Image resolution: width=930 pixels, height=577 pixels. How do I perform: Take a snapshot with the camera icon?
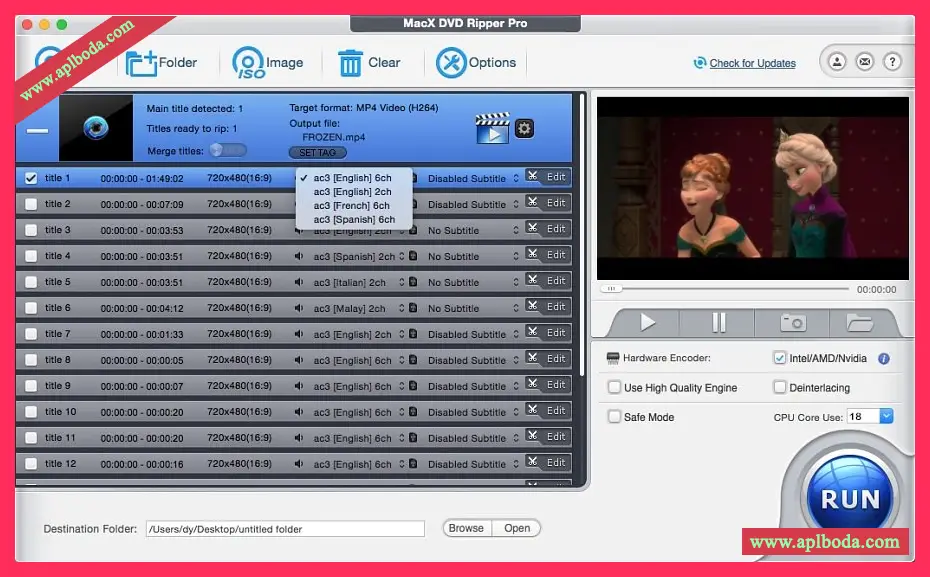[793, 322]
